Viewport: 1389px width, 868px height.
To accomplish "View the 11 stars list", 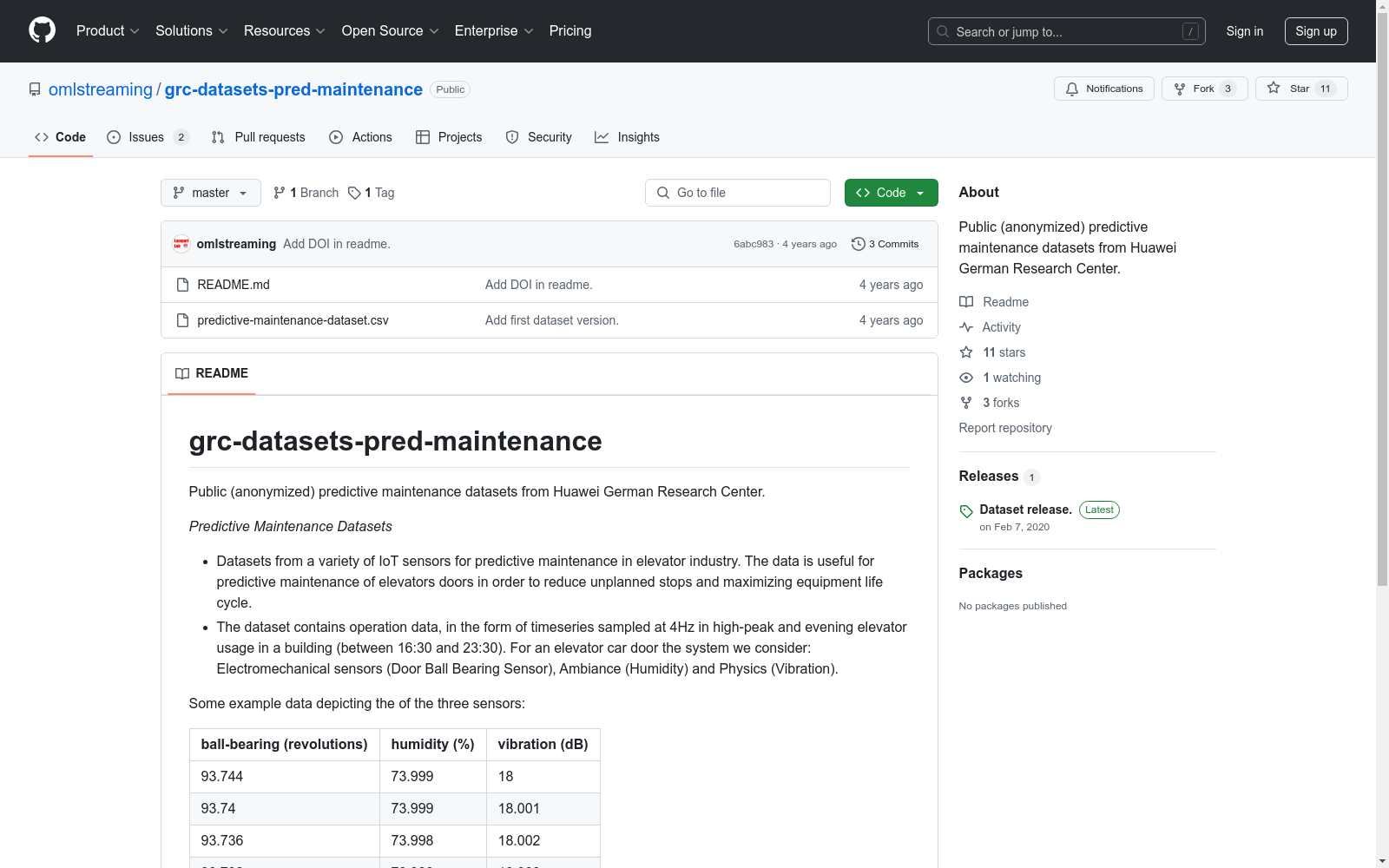I will tap(993, 352).
